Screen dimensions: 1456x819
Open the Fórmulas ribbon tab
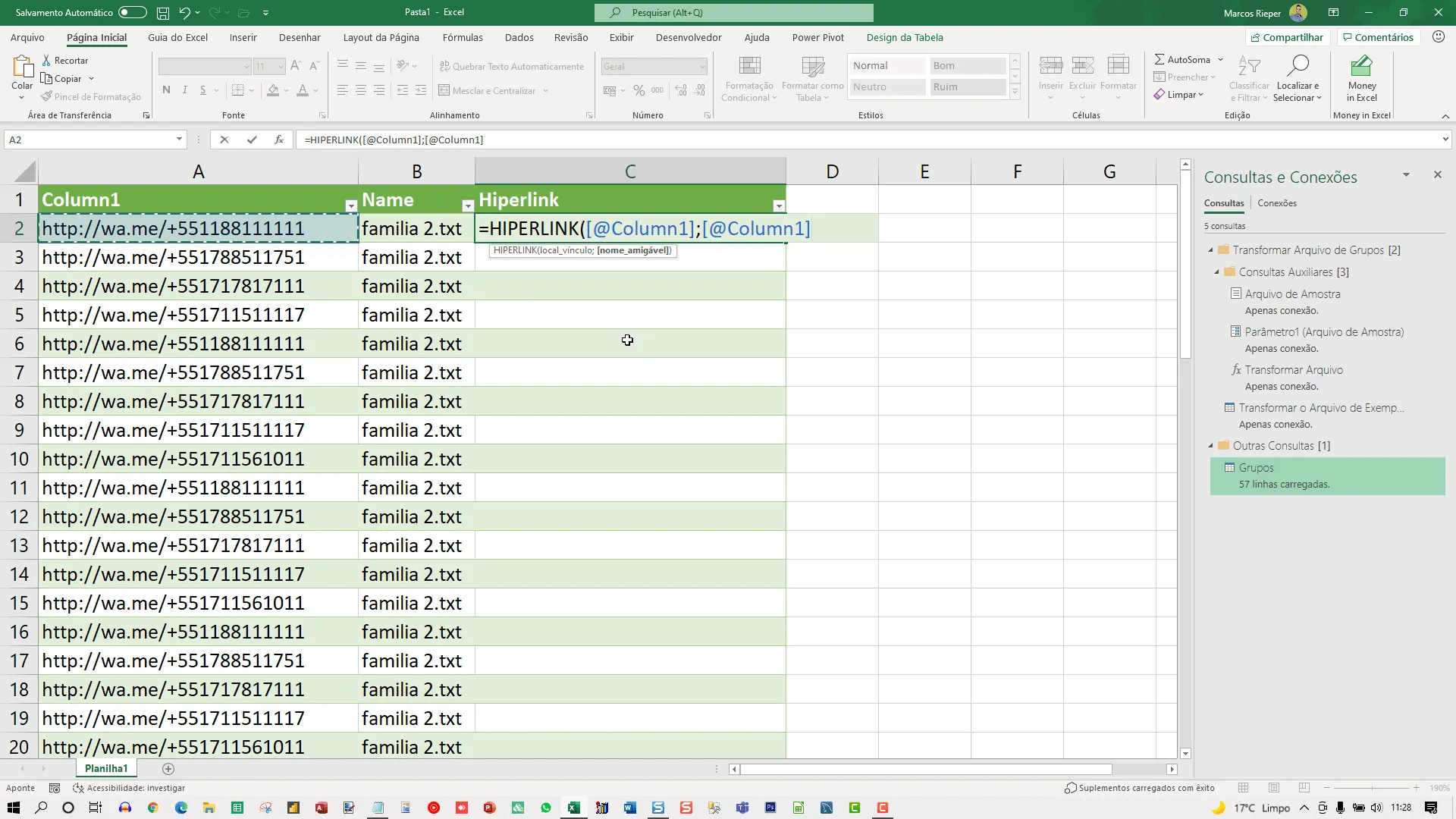coord(463,37)
